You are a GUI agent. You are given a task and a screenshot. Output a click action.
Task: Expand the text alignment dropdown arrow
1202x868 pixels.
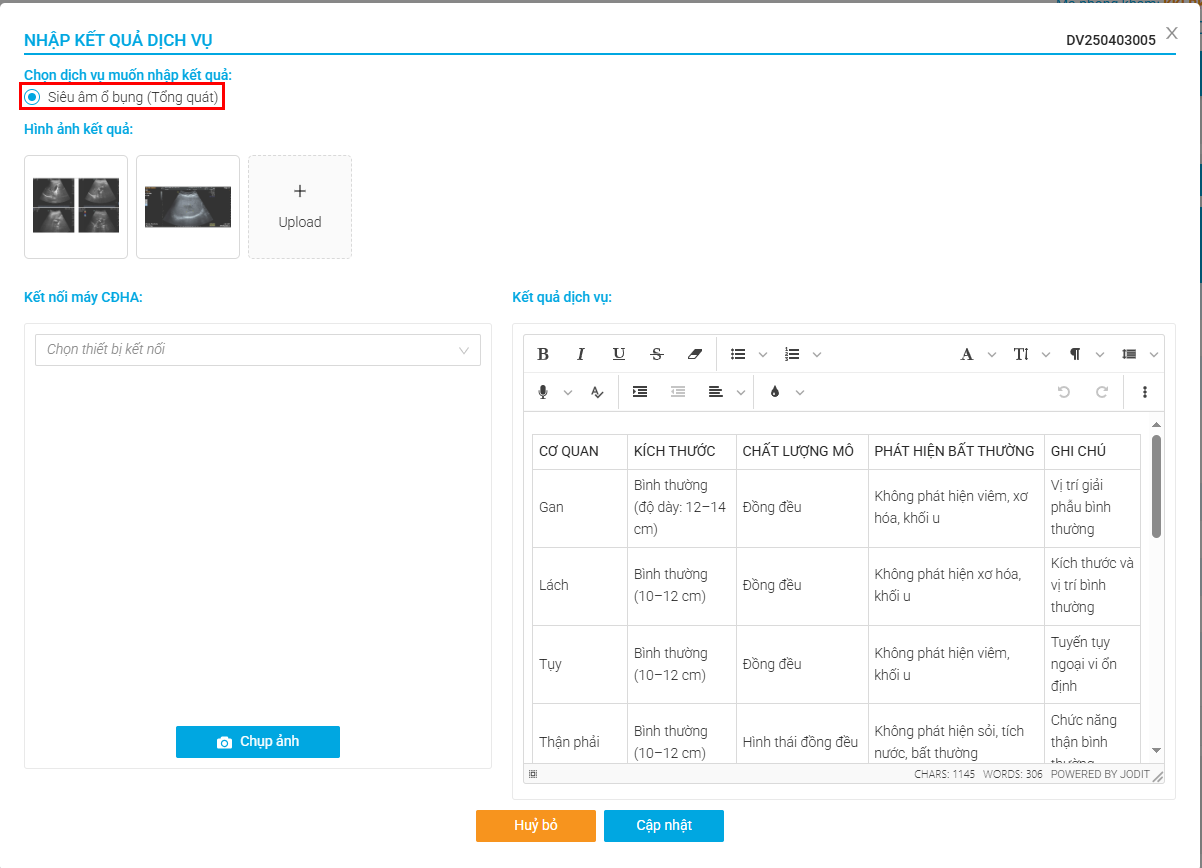pos(741,392)
